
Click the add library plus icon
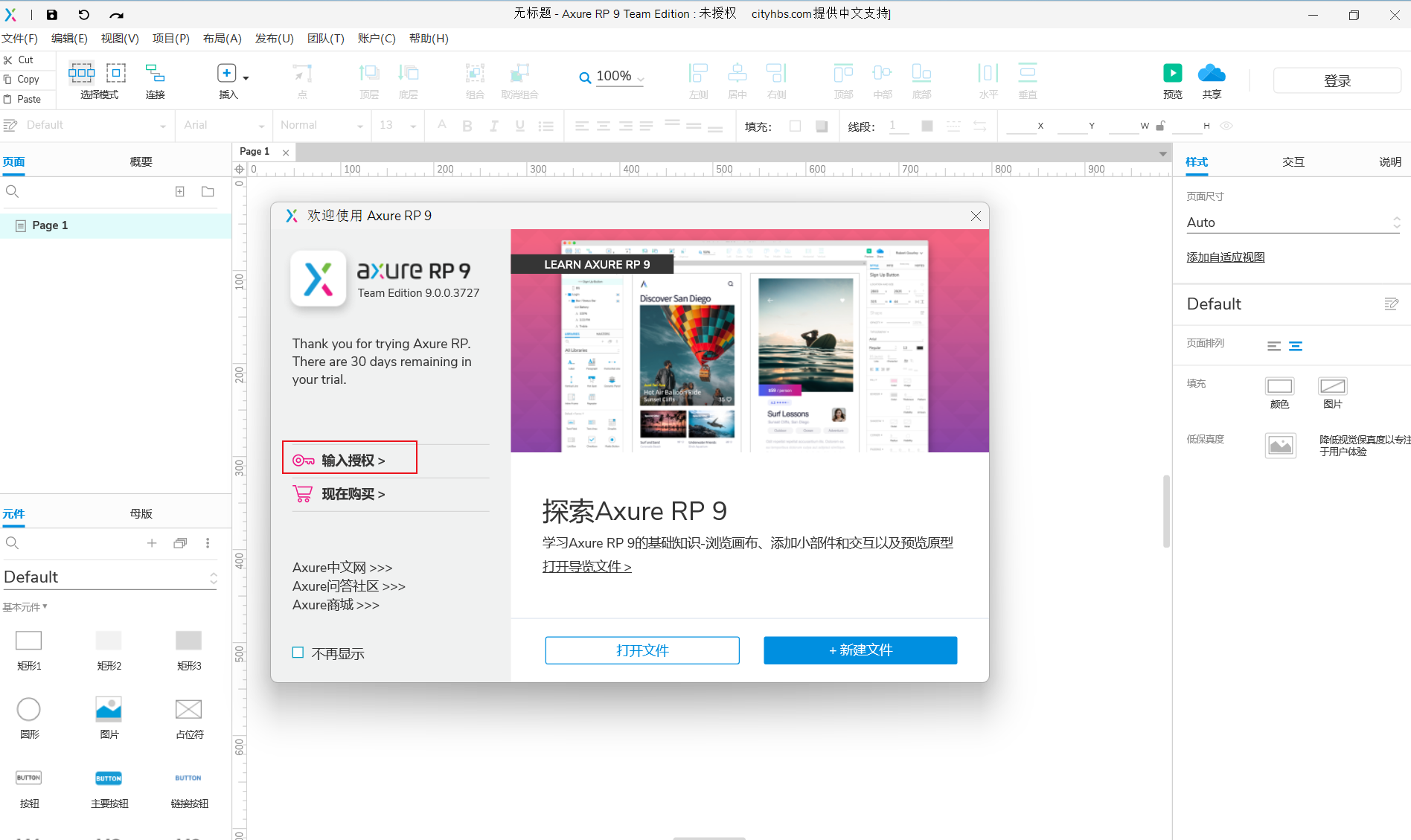pyautogui.click(x=152, y=543)
